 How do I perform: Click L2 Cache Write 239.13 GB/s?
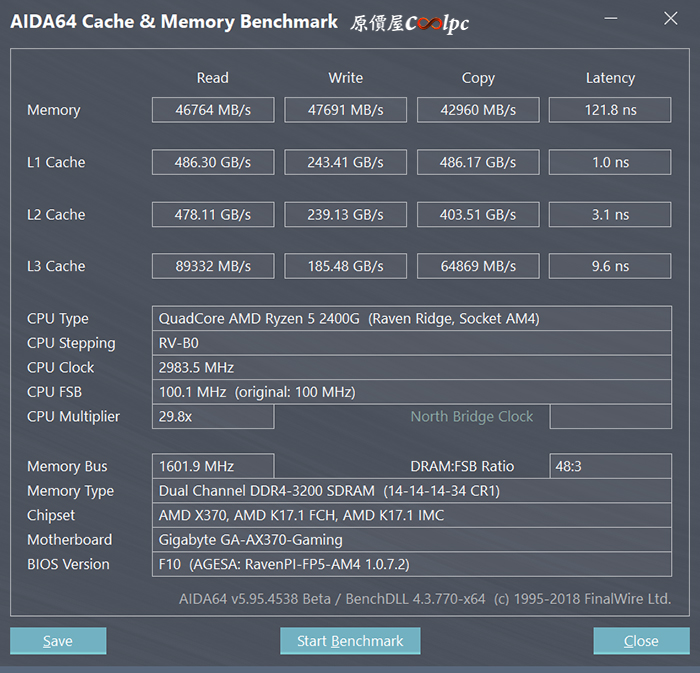346,215
